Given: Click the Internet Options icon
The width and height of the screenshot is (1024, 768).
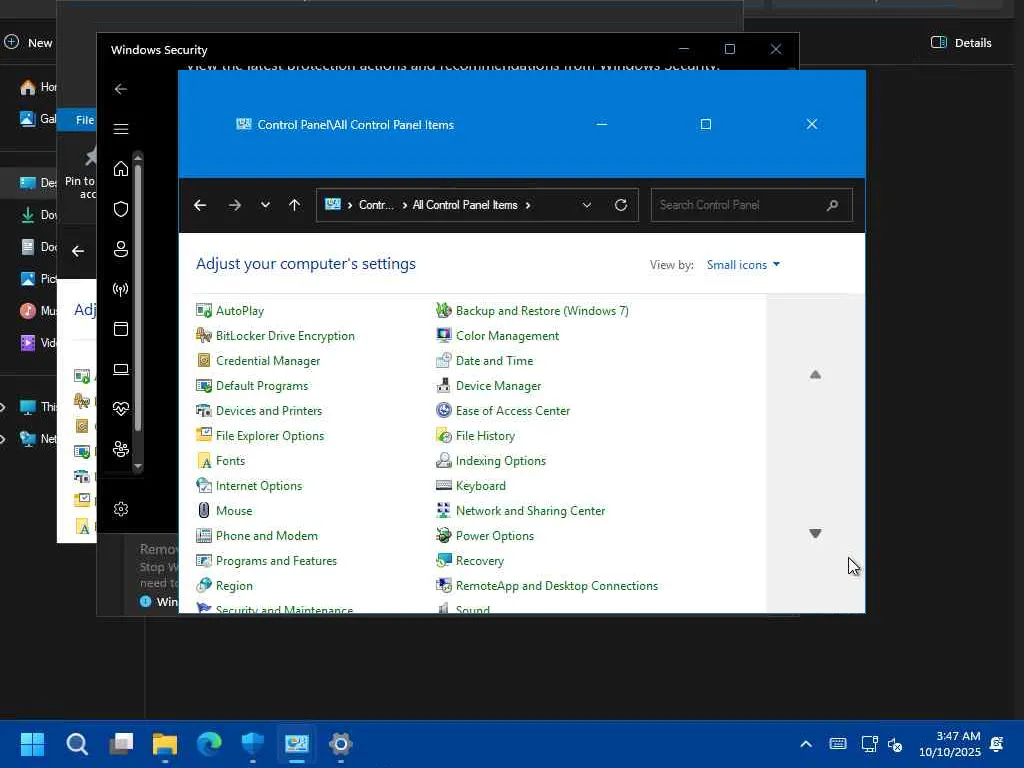Looking at the screenshot, I should 204,486.
